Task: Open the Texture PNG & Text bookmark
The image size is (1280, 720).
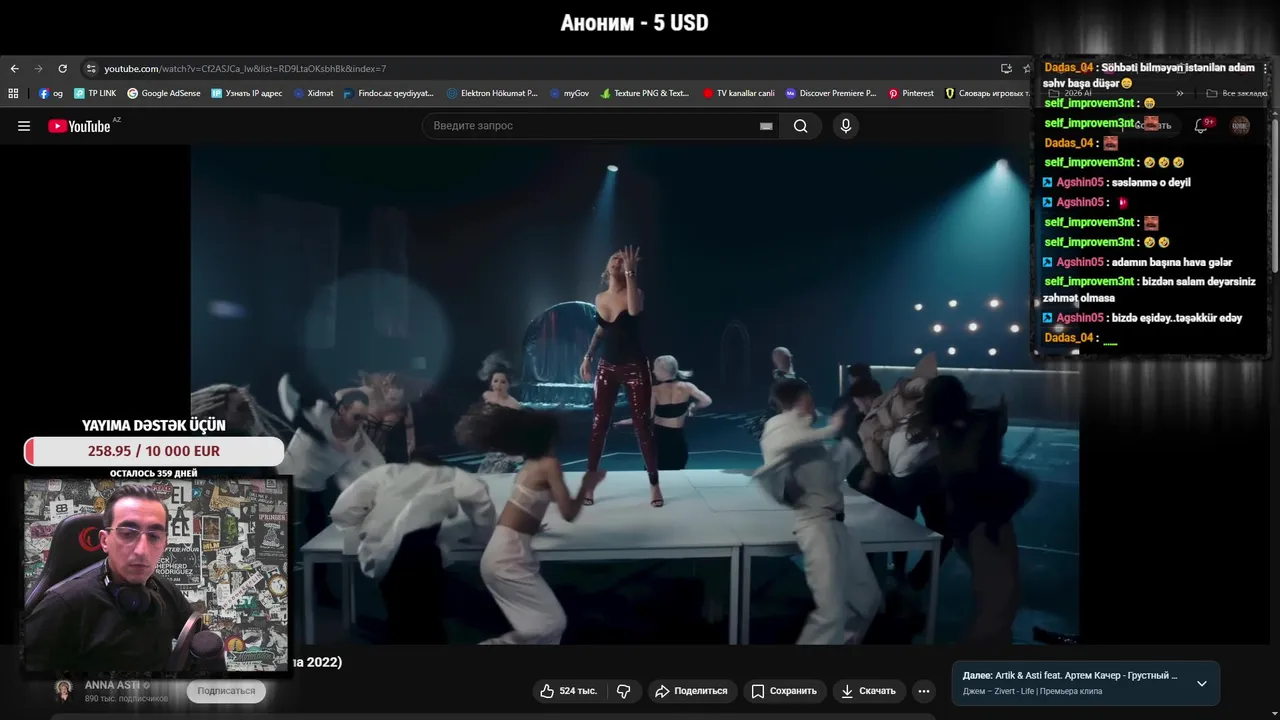Action: 645,93
